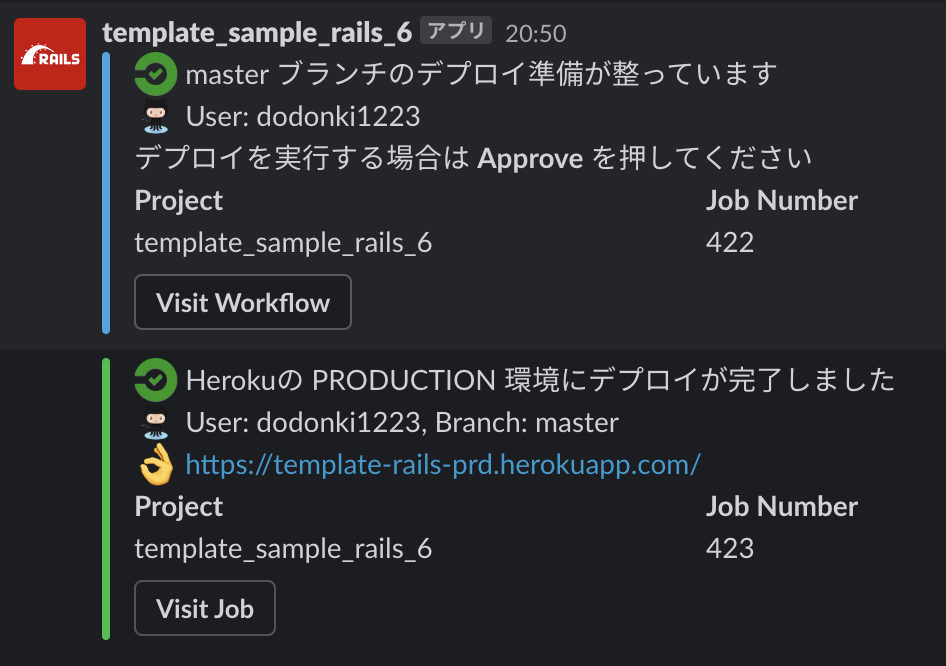The image size is (946, 666).
Task: Click the Rails app avatar logo
Action: click(50, 54)
